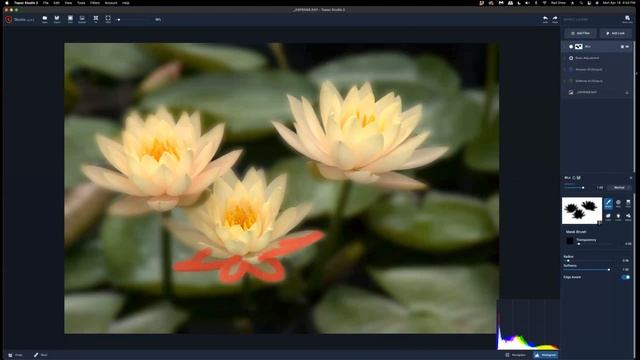This screenshot has height=360, width=640.
Task: Click the black mask brush color swatch
Action: (569, 241)
